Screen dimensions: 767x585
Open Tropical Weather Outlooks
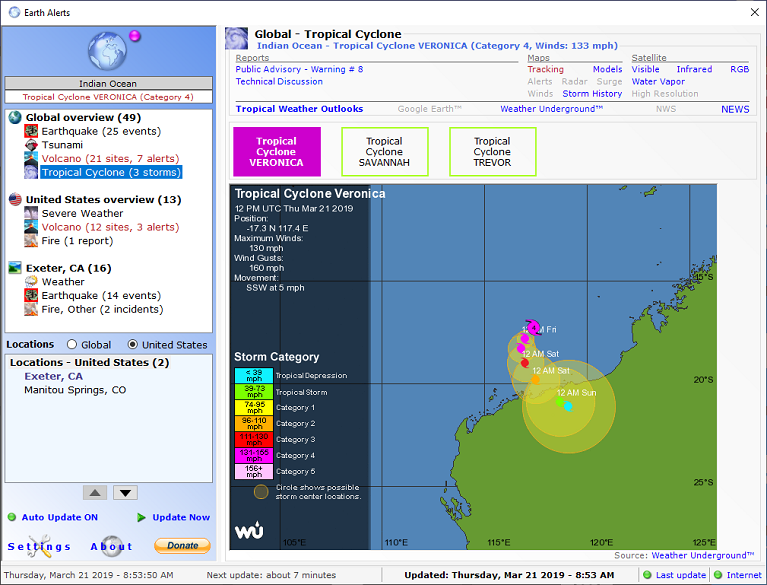(299, 109)
